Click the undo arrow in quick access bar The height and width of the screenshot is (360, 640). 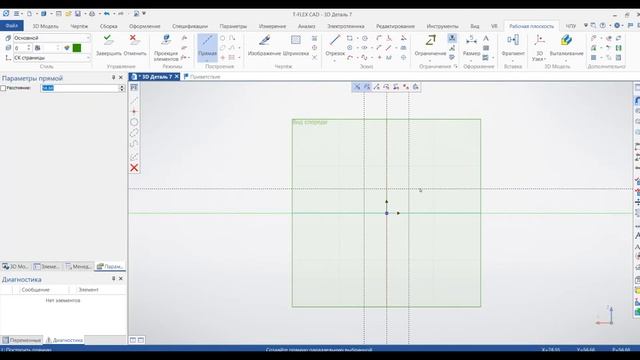point(107,13)
